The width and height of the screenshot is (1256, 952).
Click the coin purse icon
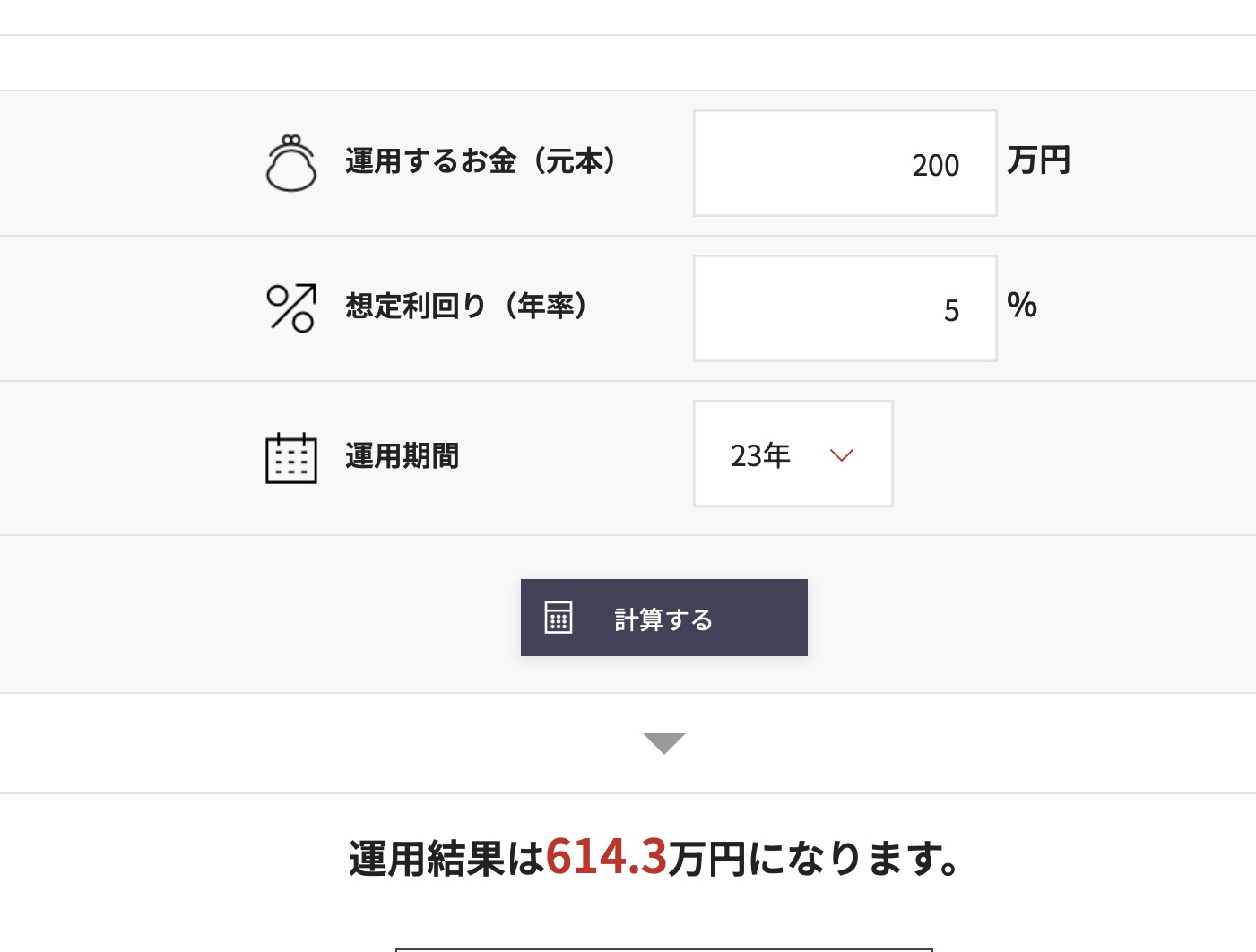[x=291, y=162]
